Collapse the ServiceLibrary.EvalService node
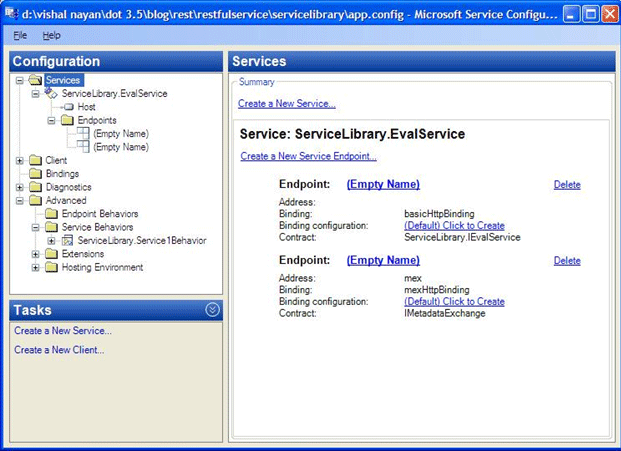This screenshot has width=621, height=451. 36,94
